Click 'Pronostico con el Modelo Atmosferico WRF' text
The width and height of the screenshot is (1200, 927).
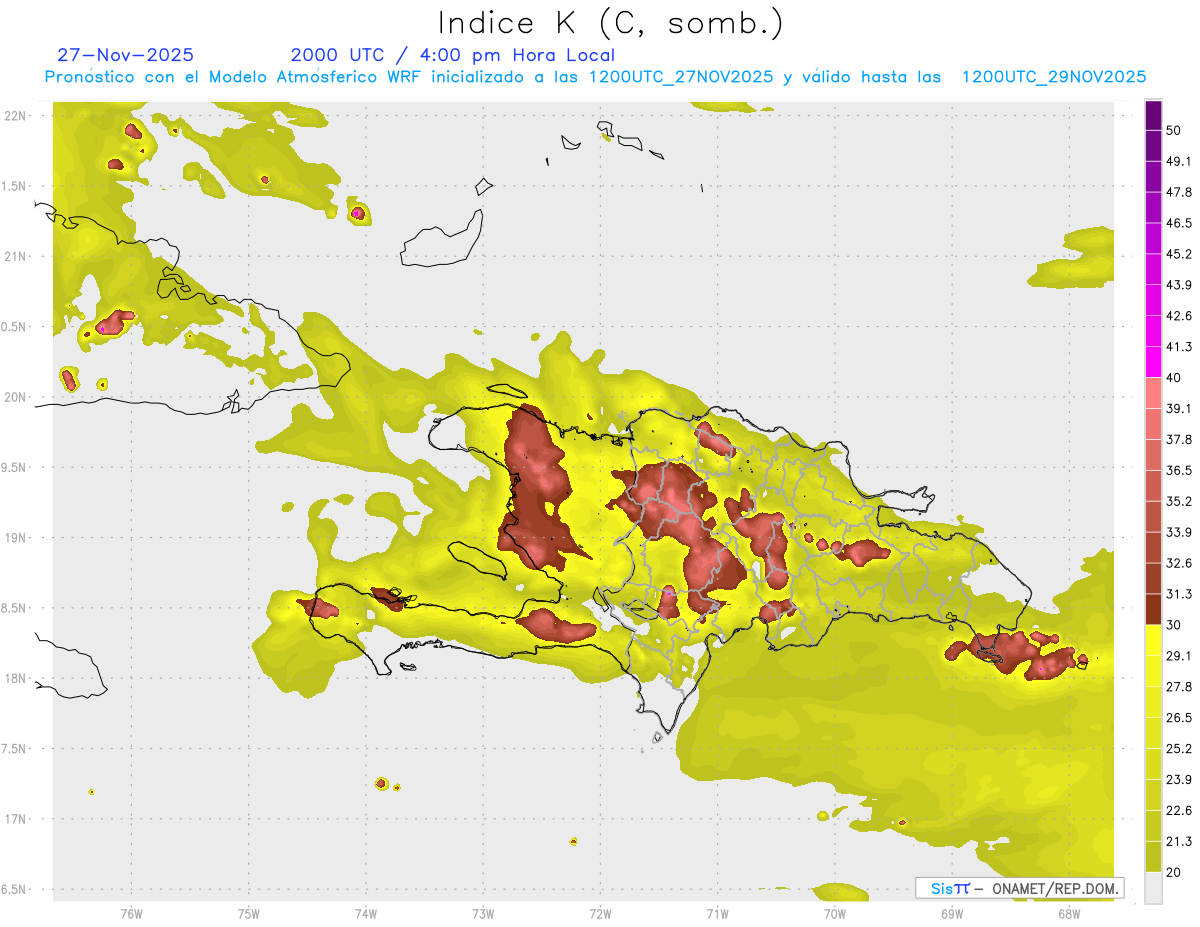tap(234, 77)
